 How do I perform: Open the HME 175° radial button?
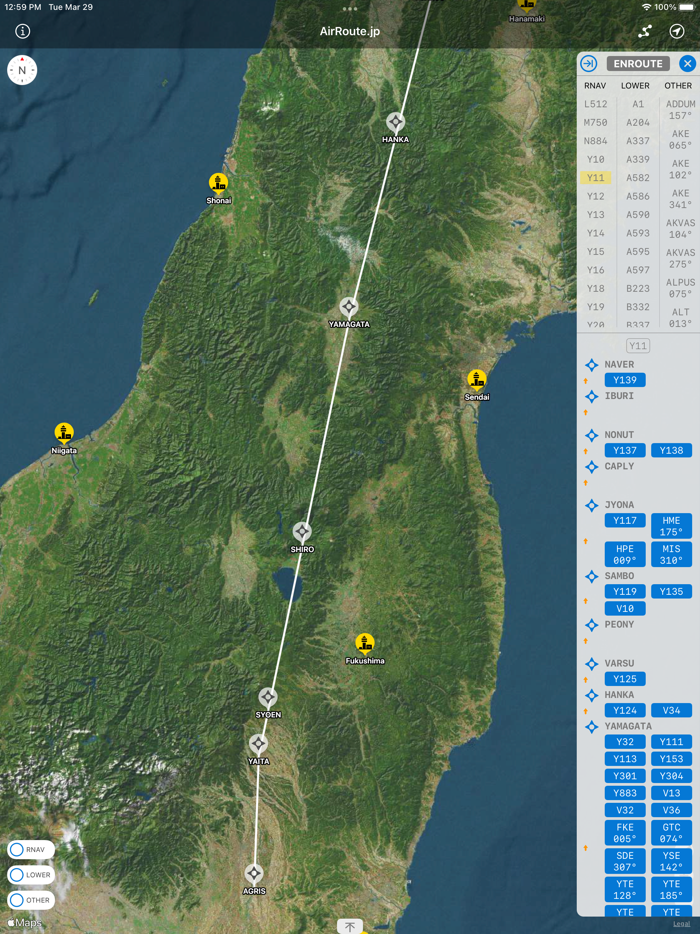[671, 526]
